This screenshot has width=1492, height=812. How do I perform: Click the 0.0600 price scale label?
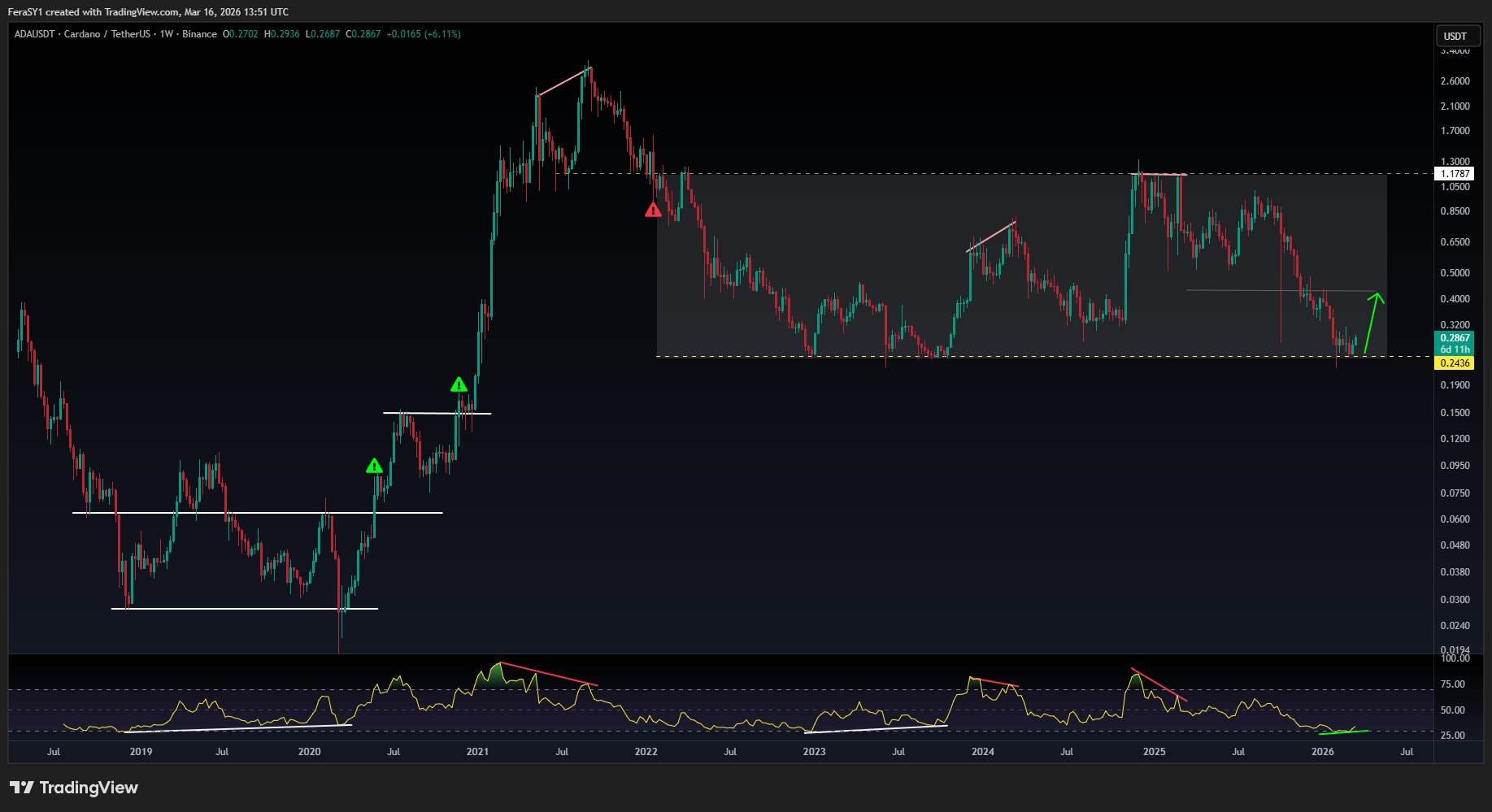(1455, 519)
